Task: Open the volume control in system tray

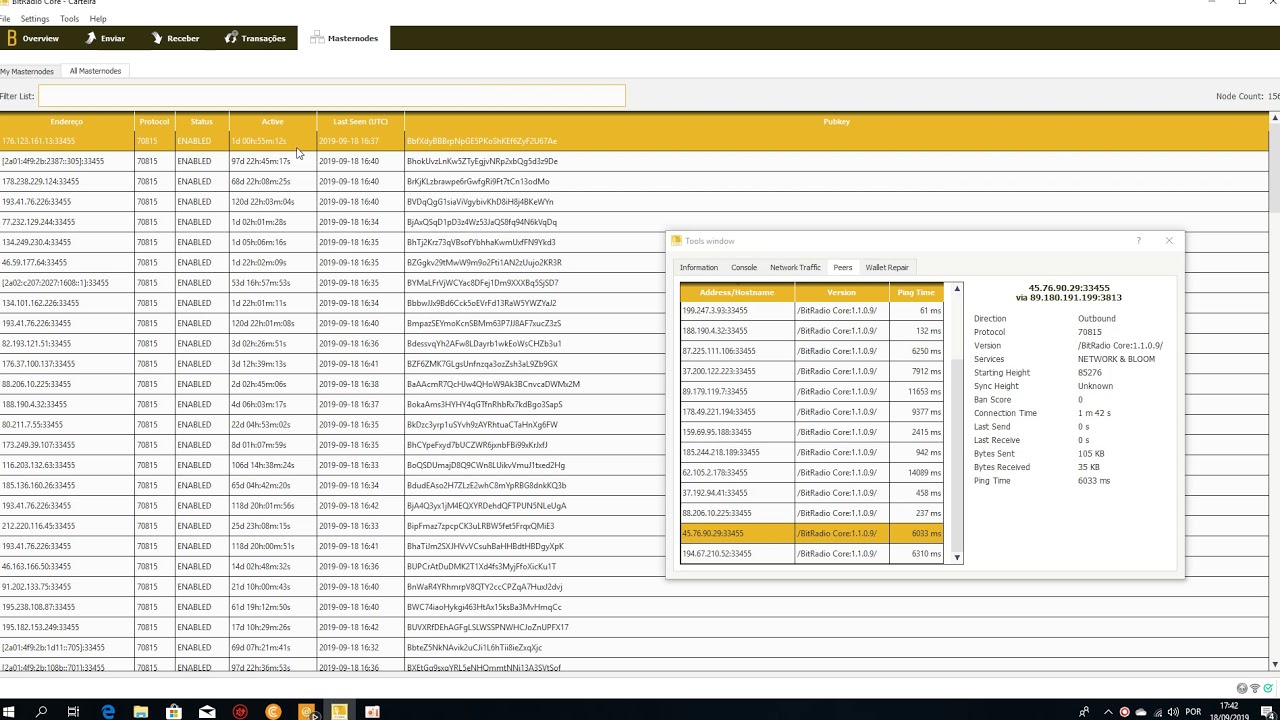Action: click(1173, 712)
